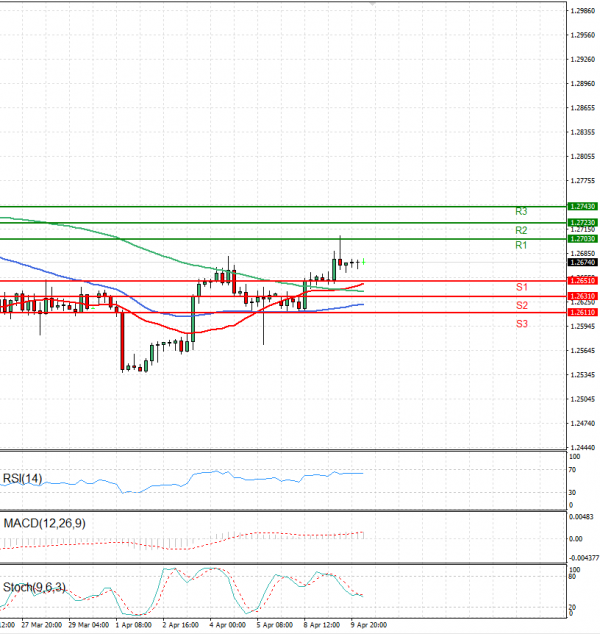Click the 2 Apr 16:00 time label
The width and height of the screenshot is (600, 634).
(x=181, y=625)
